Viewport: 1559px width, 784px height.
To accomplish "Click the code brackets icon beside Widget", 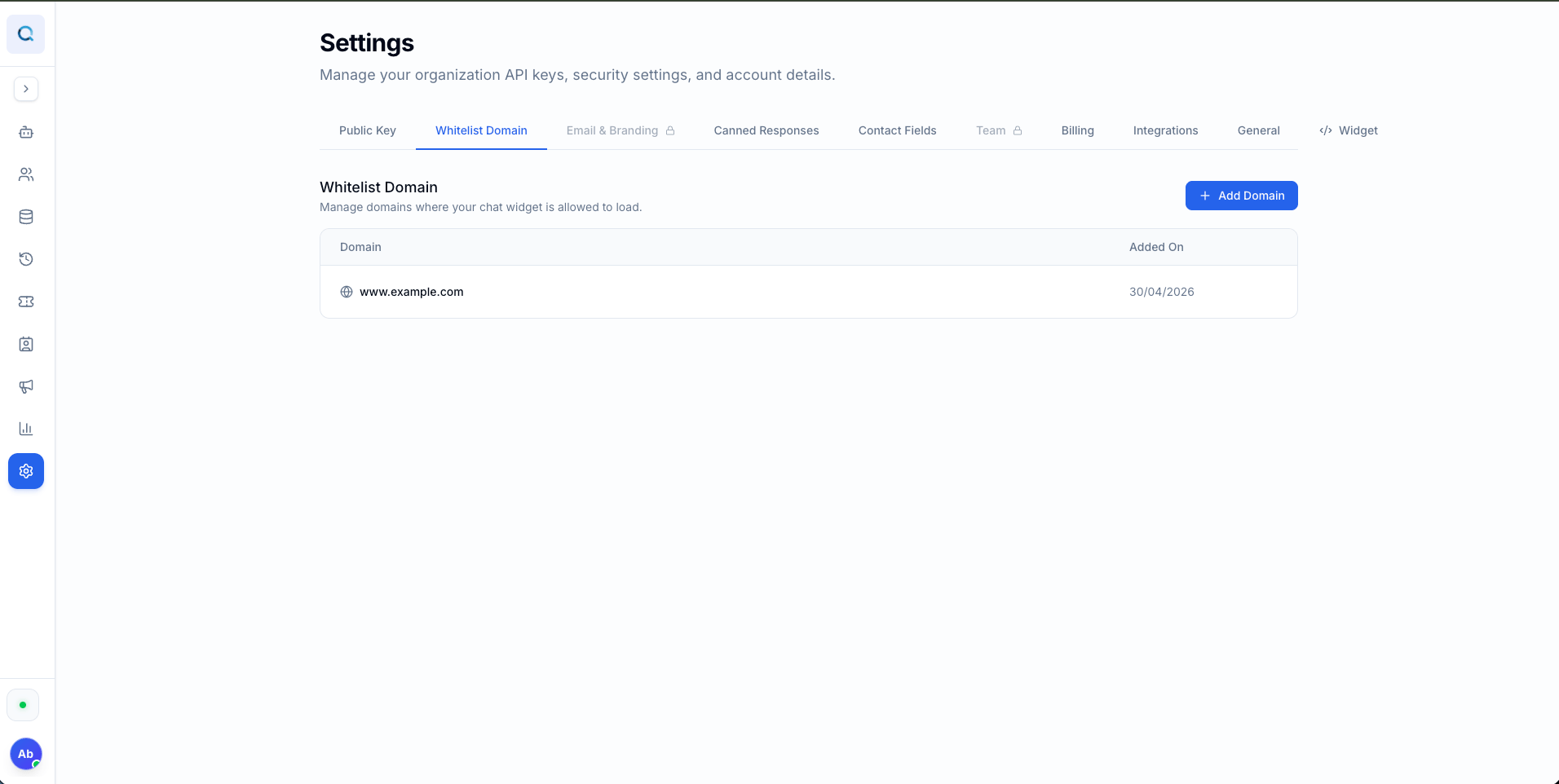I will click(x=1326, y=130).
